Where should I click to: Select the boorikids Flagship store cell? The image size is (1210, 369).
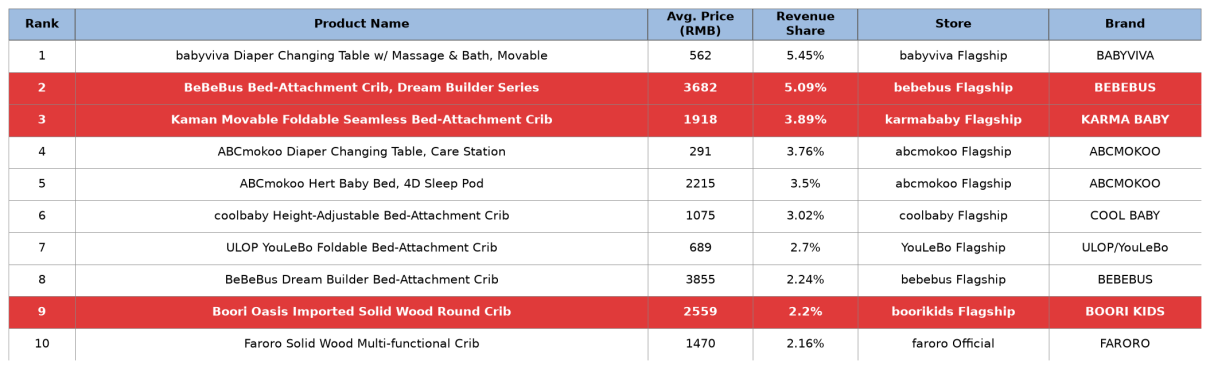[x=953, y=312]
